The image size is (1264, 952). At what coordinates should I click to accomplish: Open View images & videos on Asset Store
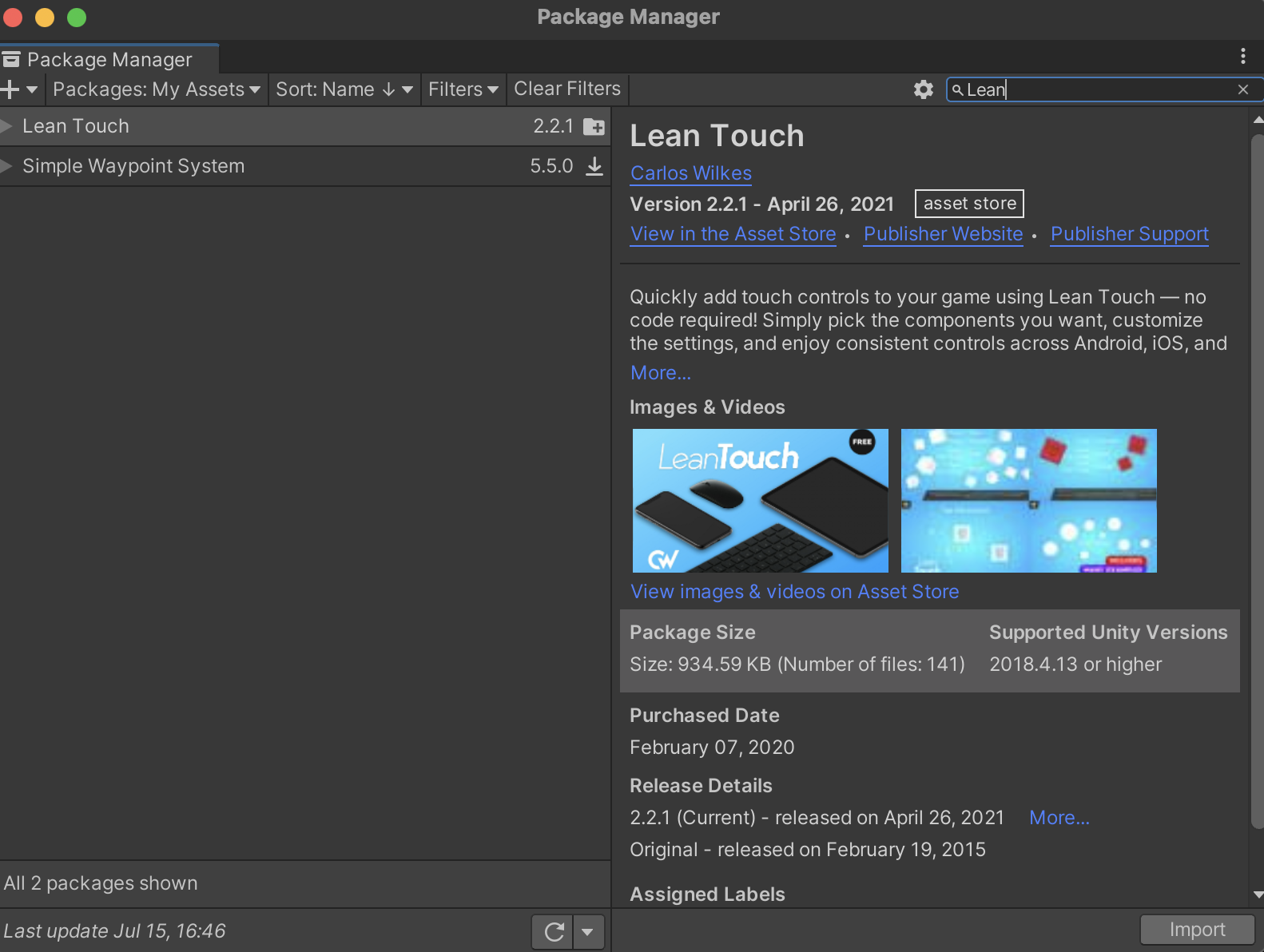tap(794, 592)
